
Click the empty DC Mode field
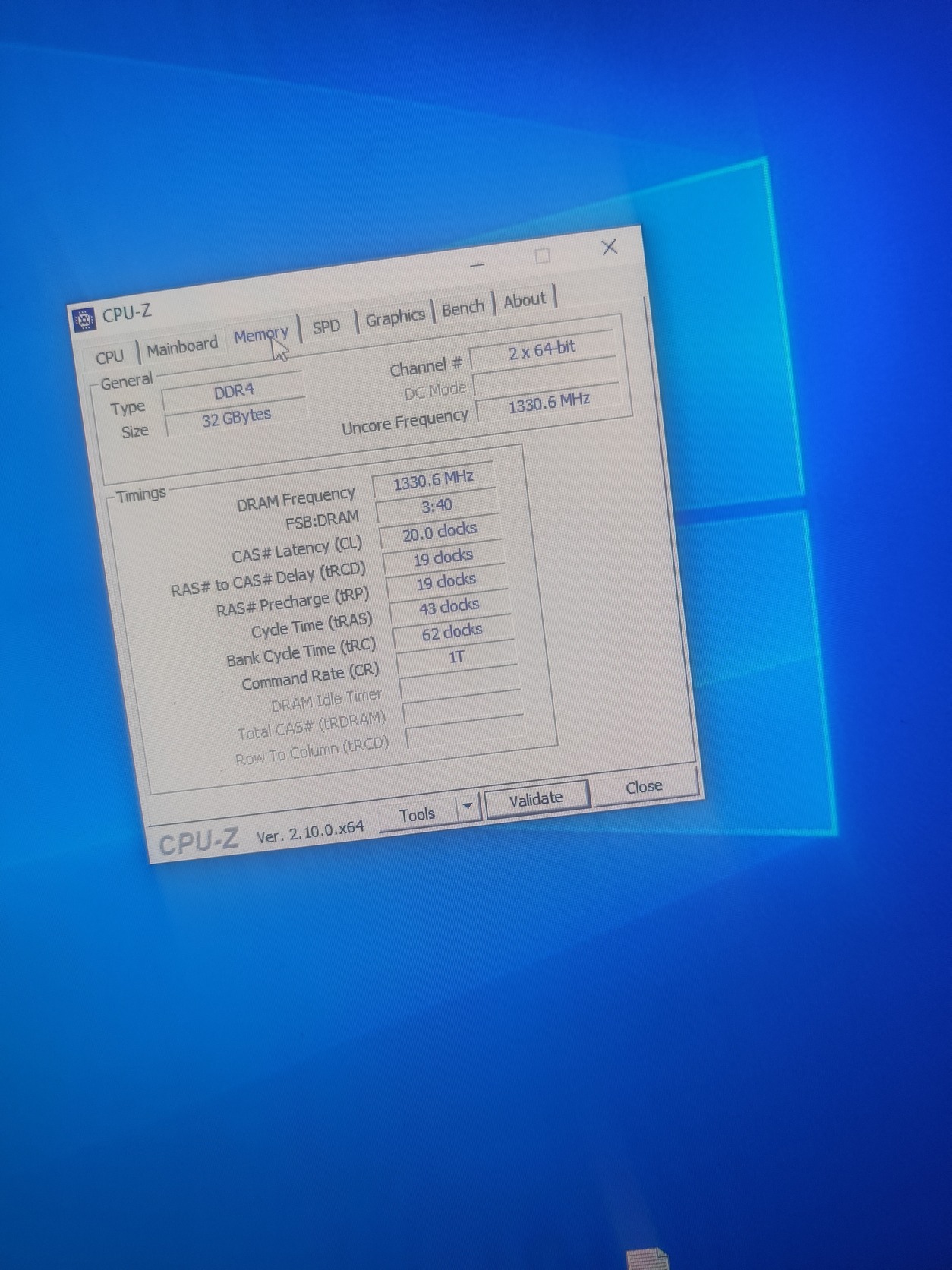click(x=546, y=377)
